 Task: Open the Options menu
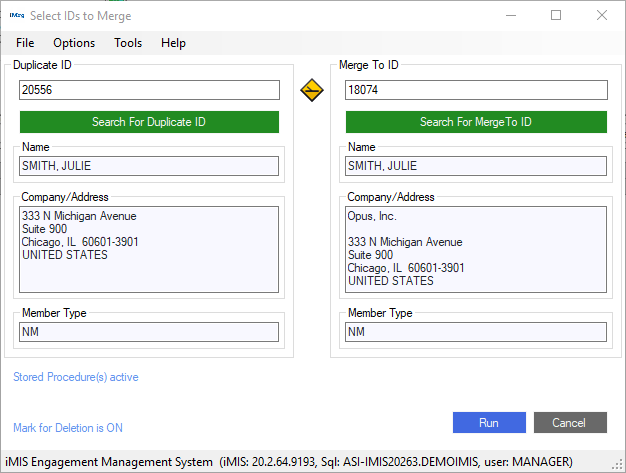pyautogui.click(x=74, y=43)
